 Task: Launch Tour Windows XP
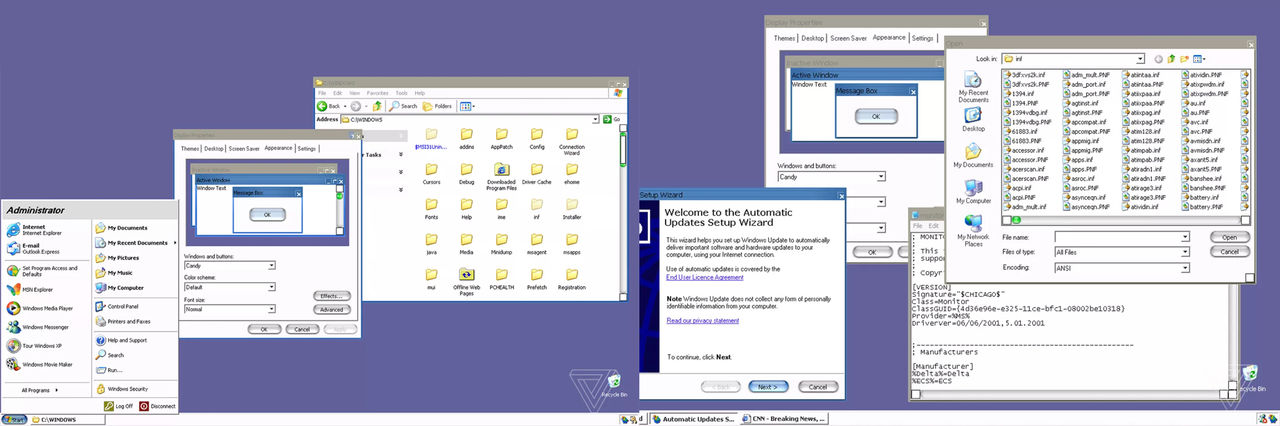pos(35,346)
